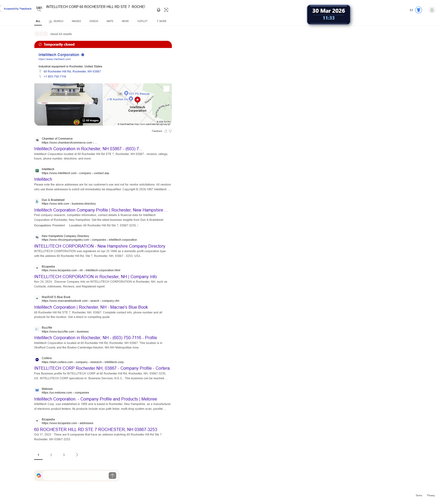Screen dimensions: 444x500
Task: Click the verified badge next to Intellitech Corporation
Action: 83,55
